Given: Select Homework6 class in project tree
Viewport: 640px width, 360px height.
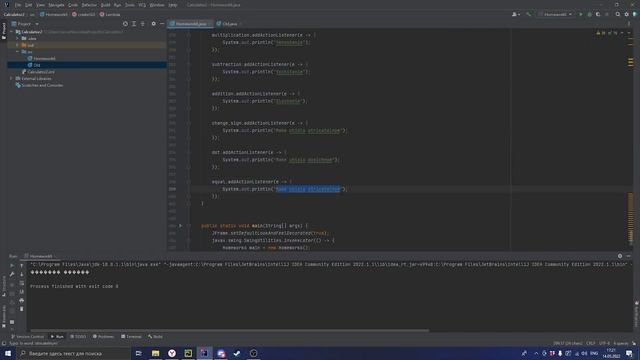Looking at the screenshot, I should click(41, 58).
